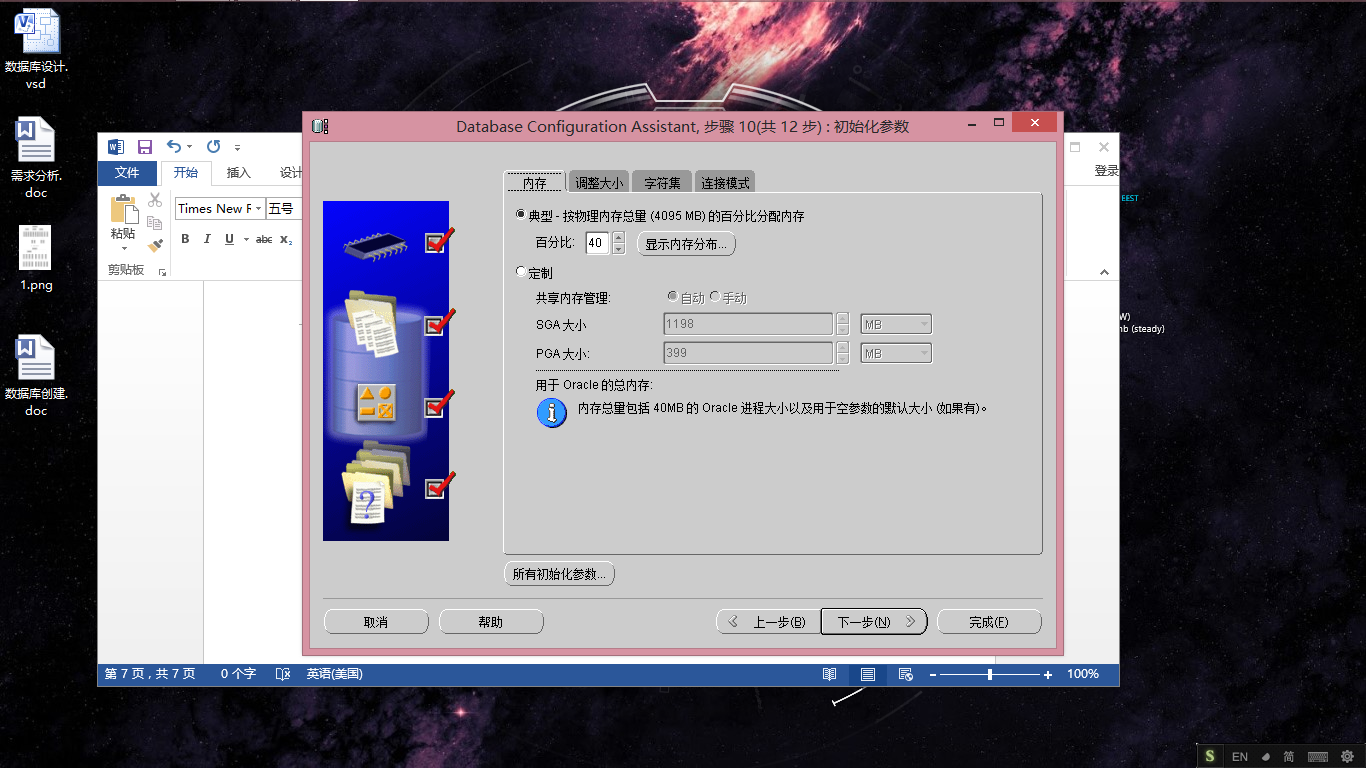Click the Redo icon in Word
Viewport: 1366px width, 768px height.
tap(213, 146)
